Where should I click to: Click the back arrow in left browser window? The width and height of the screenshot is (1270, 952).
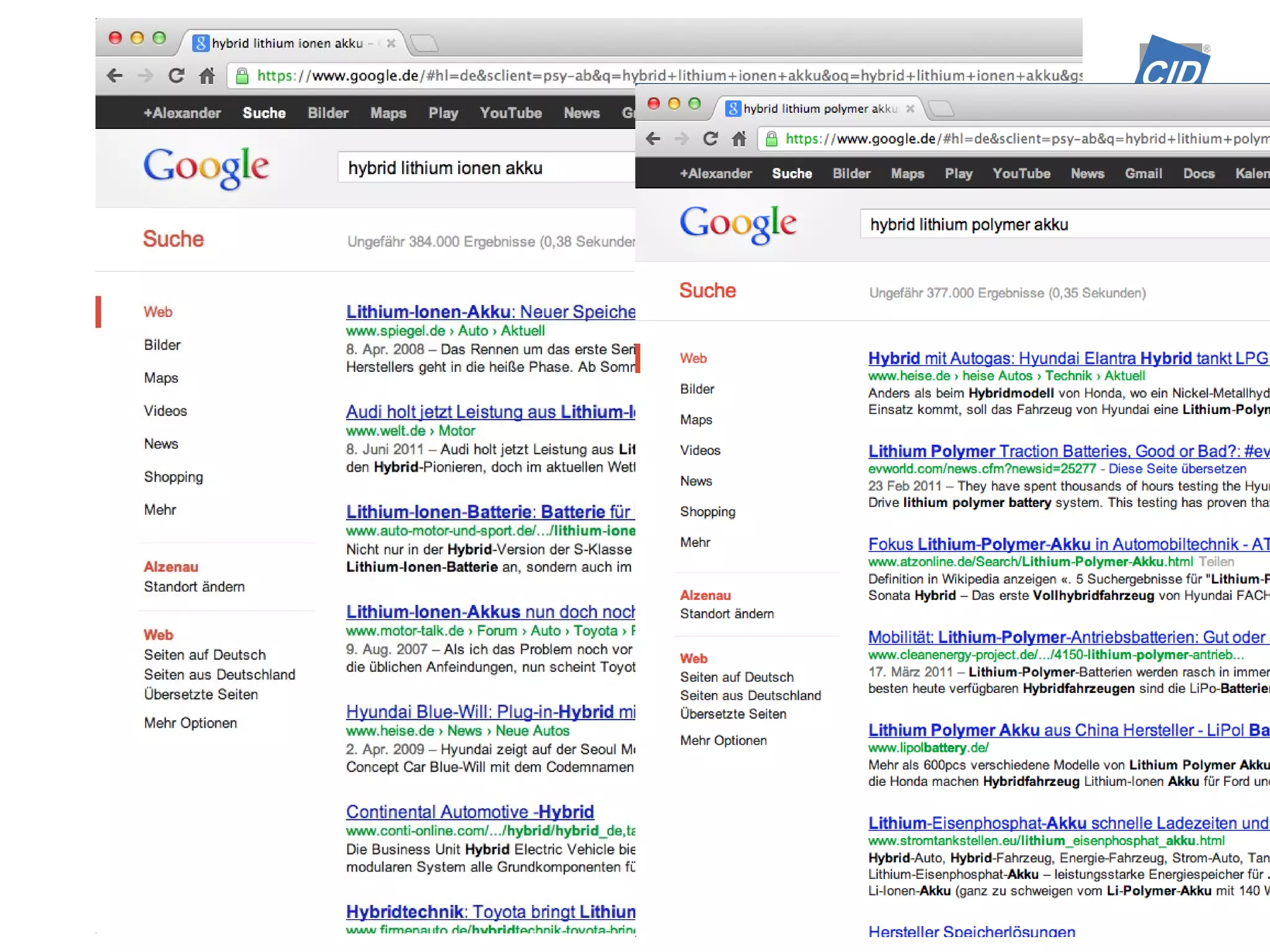115,76
